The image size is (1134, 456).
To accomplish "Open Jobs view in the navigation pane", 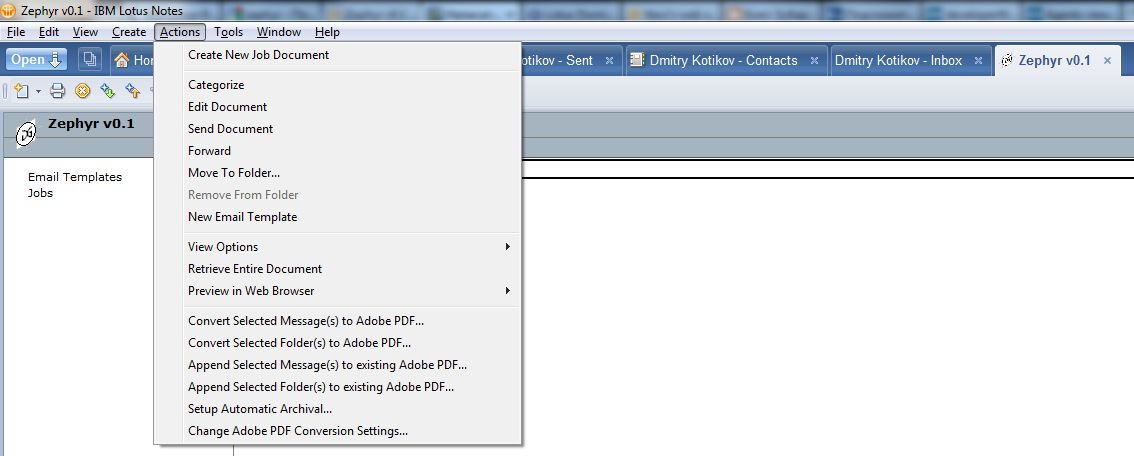I will (41, 193).
